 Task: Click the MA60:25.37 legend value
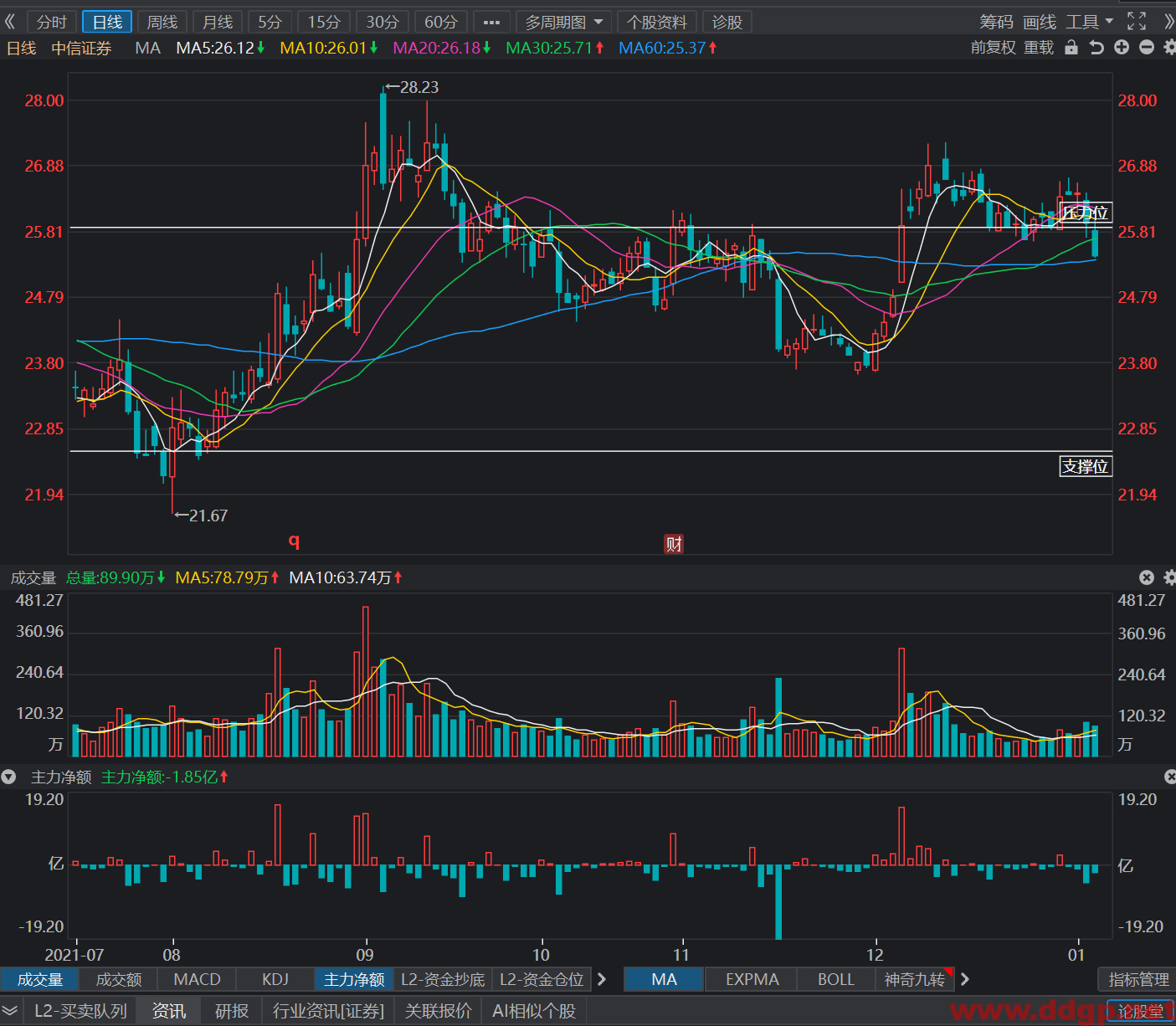[668, 48]
